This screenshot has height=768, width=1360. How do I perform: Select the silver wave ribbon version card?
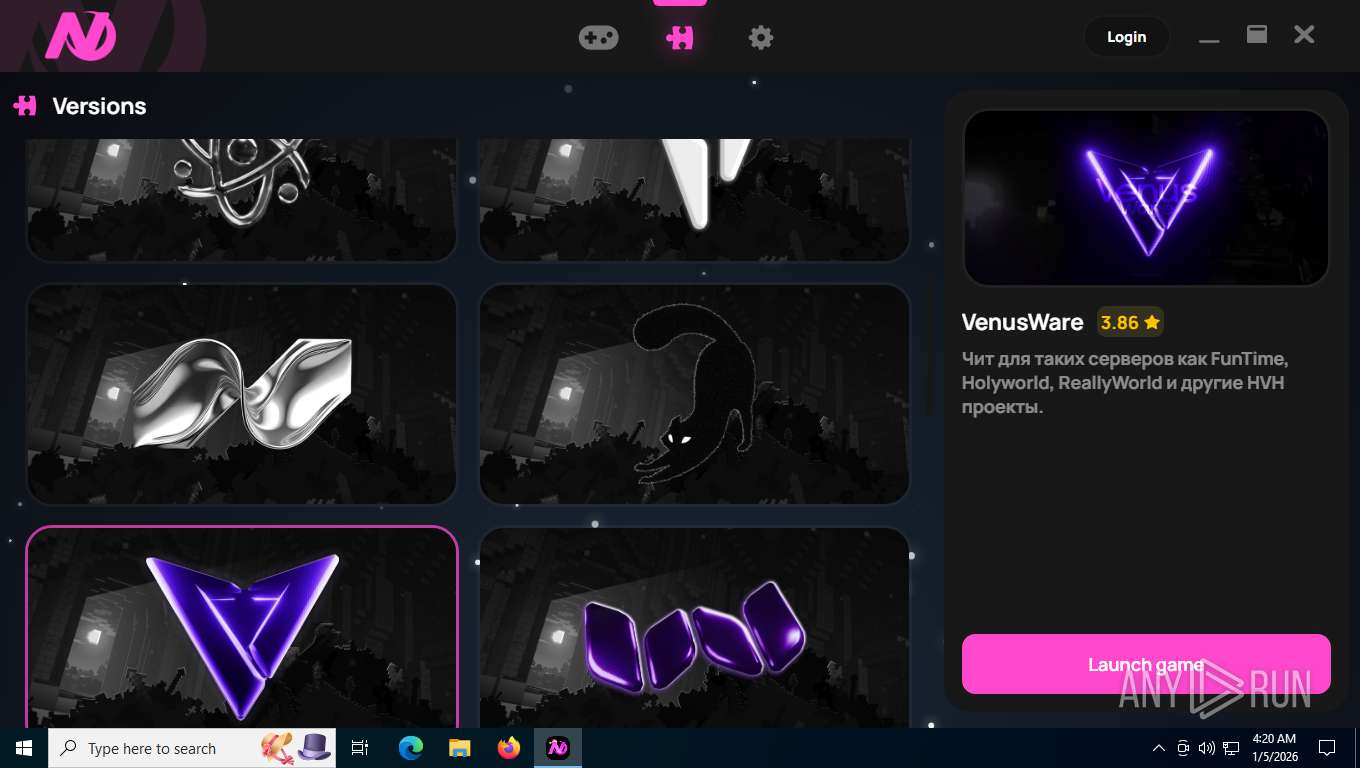pos(241,394)
